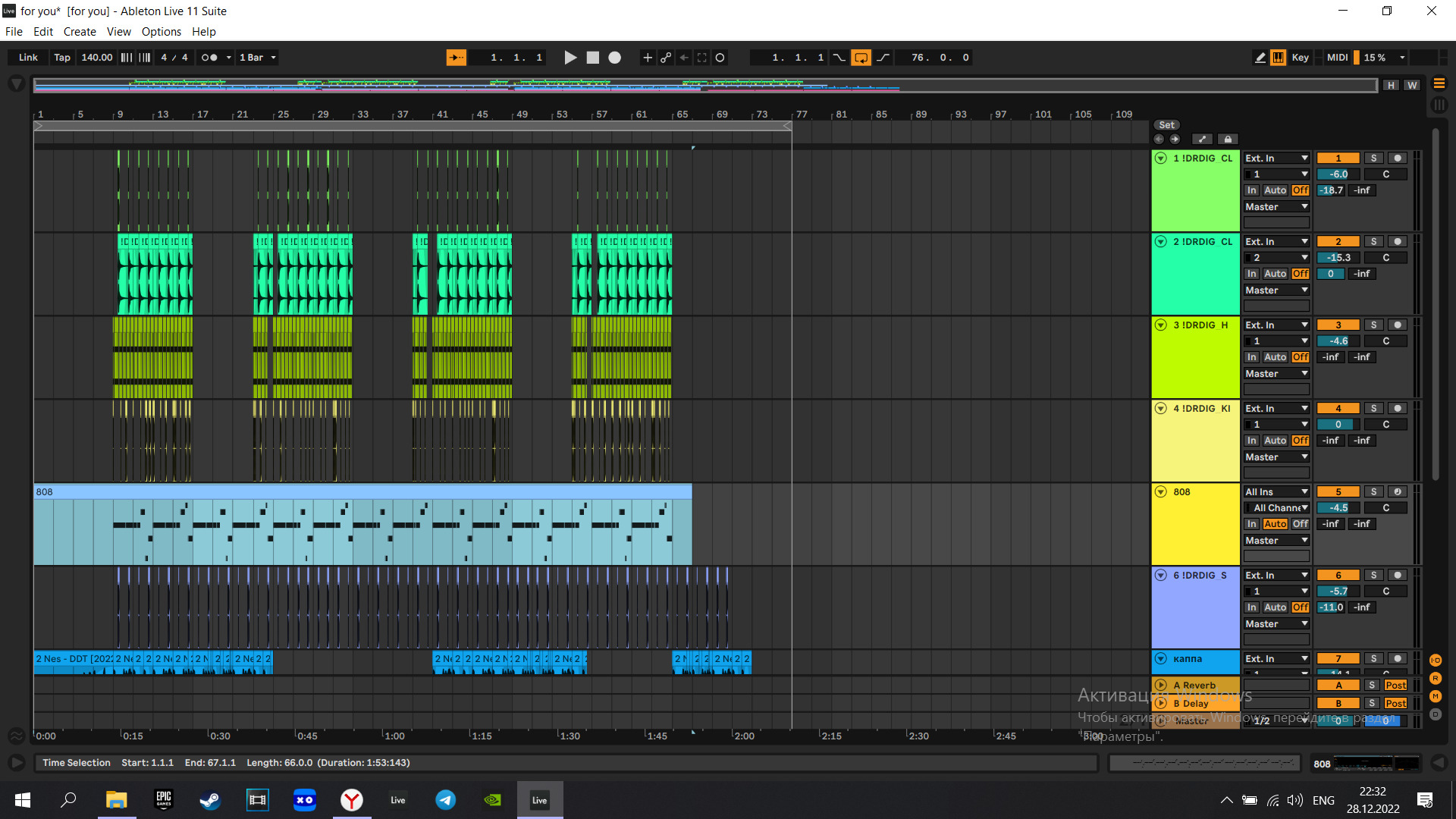
Task: Set 808 track monitoring to Auto
Action: [x=1276, y=524]
